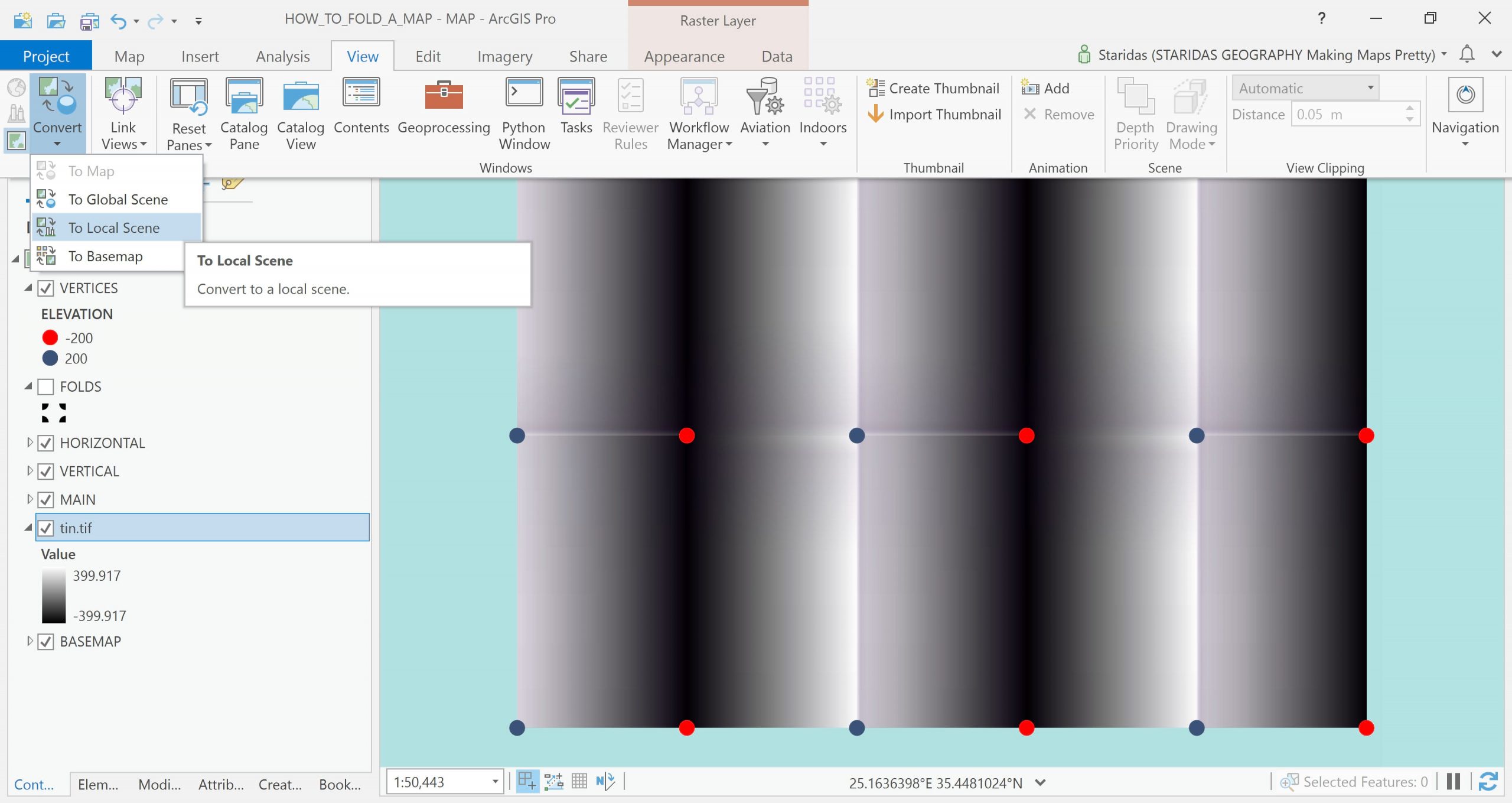1512x803 pixels.
Task: Switch to the Imagery ribbon tab
Action: (504, 56)
